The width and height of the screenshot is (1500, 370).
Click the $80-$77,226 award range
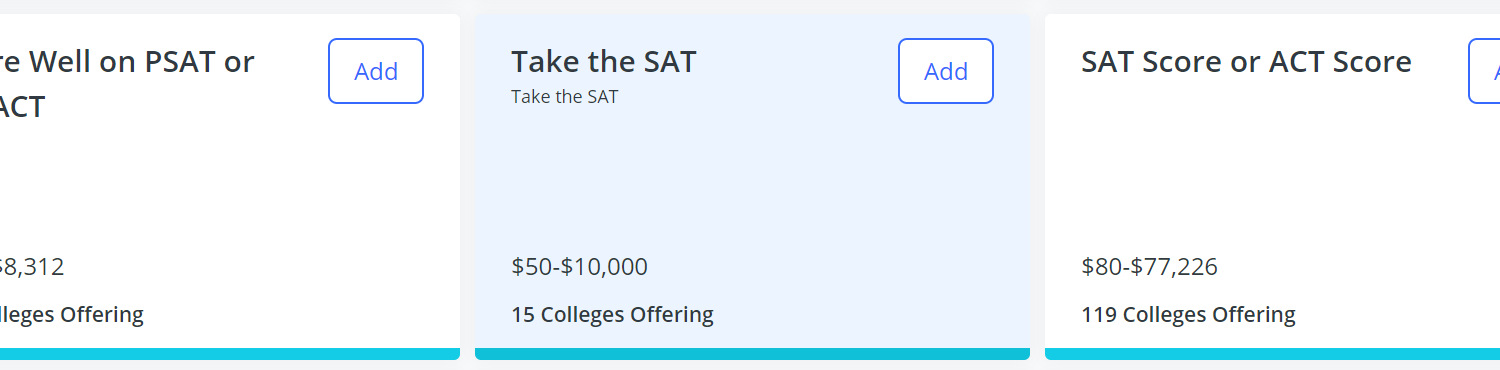click(x=1149, y=267)
